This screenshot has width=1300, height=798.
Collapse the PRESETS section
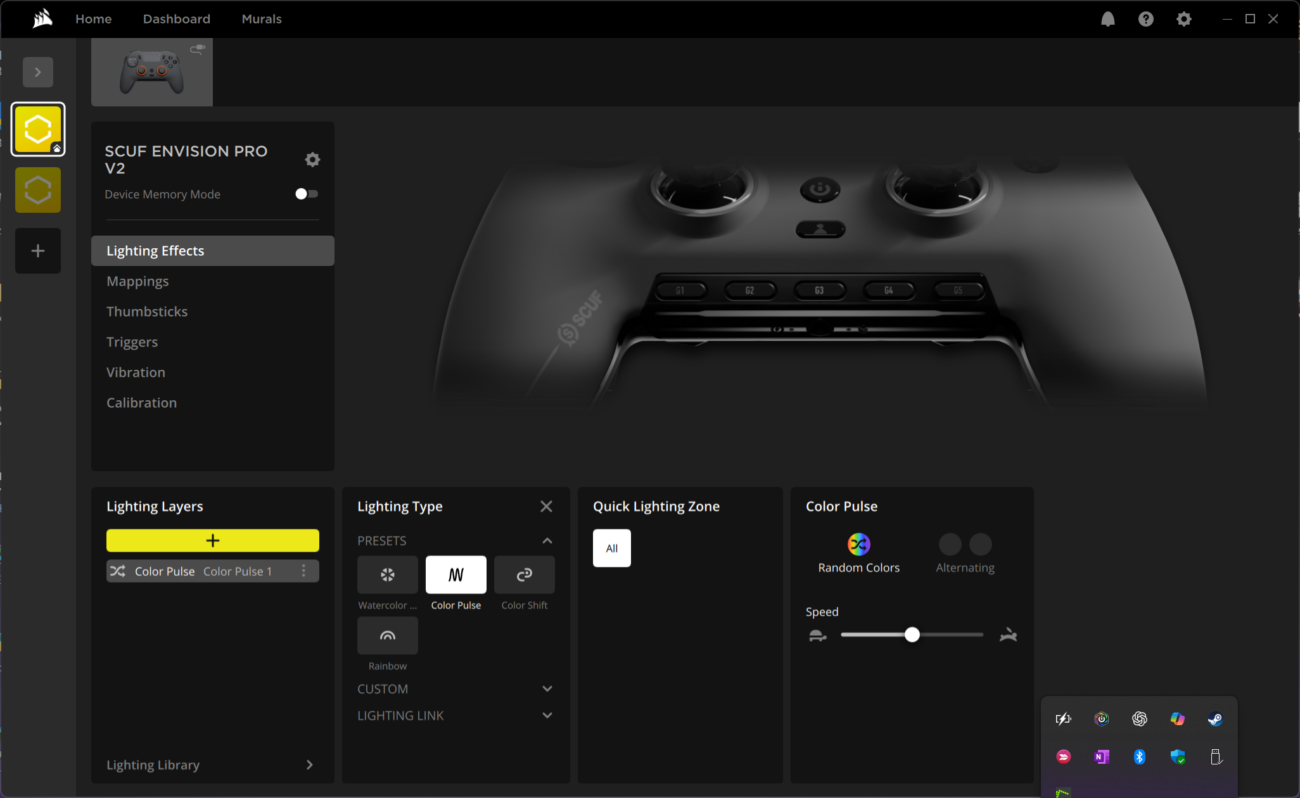pyautogui.click(x=547, y=541)
